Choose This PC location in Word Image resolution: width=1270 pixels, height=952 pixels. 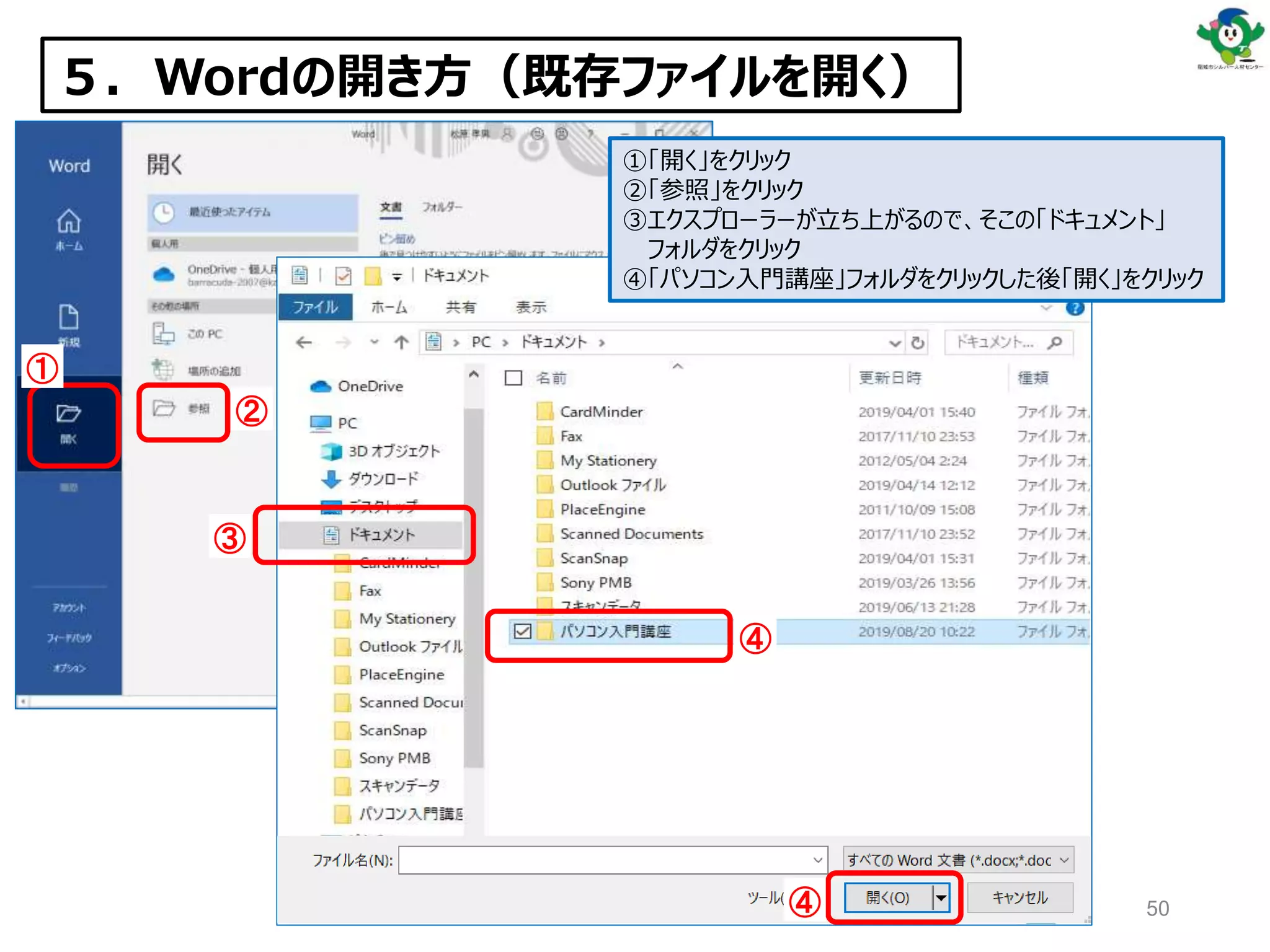(189, 334)
